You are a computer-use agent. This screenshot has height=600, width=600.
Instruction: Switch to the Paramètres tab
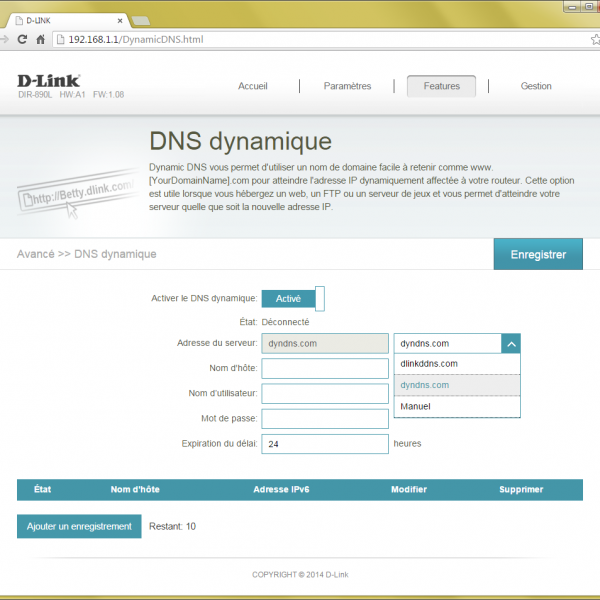click(347, 86)
